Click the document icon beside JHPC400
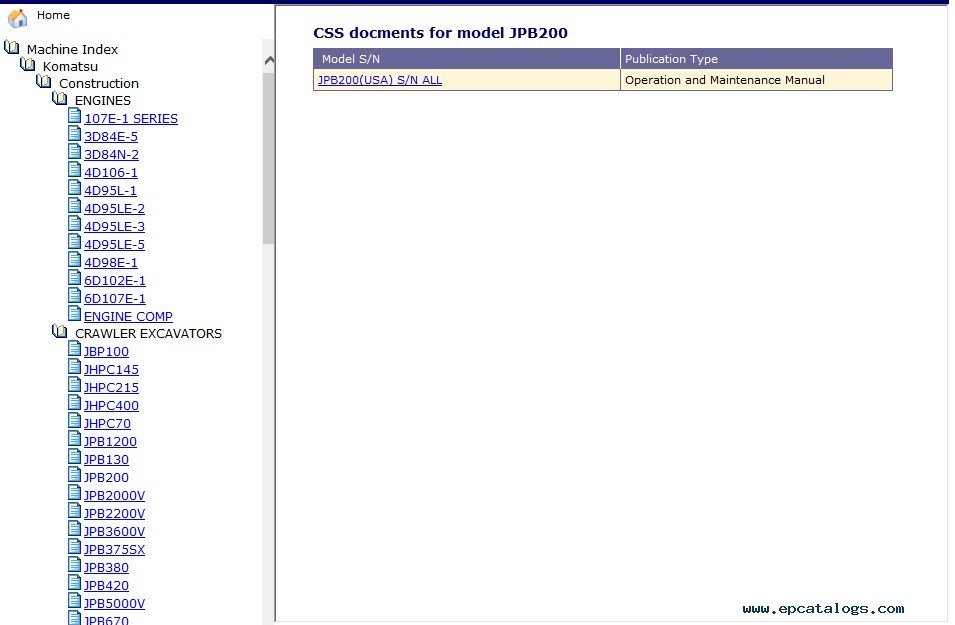The height and width of the screenshot is (625, 955). coord(74,403)
